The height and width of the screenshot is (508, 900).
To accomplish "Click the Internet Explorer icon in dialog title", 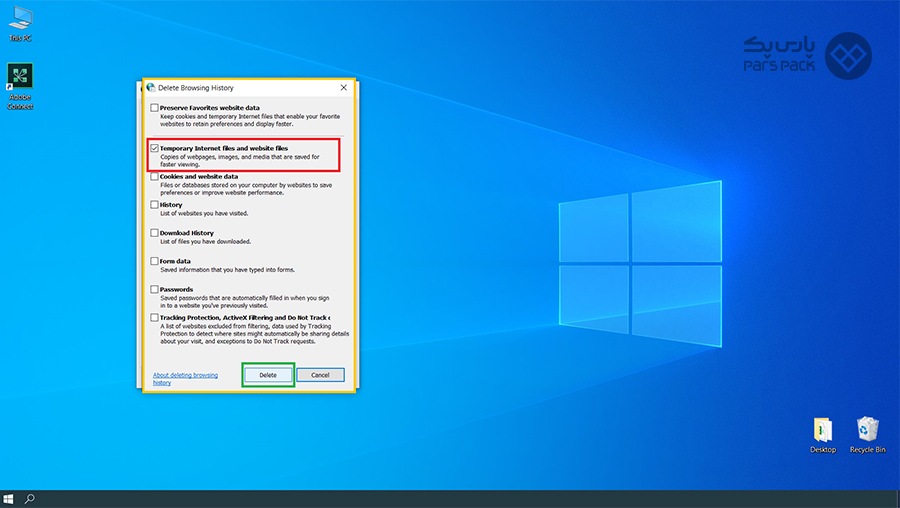I will [151, 88].
